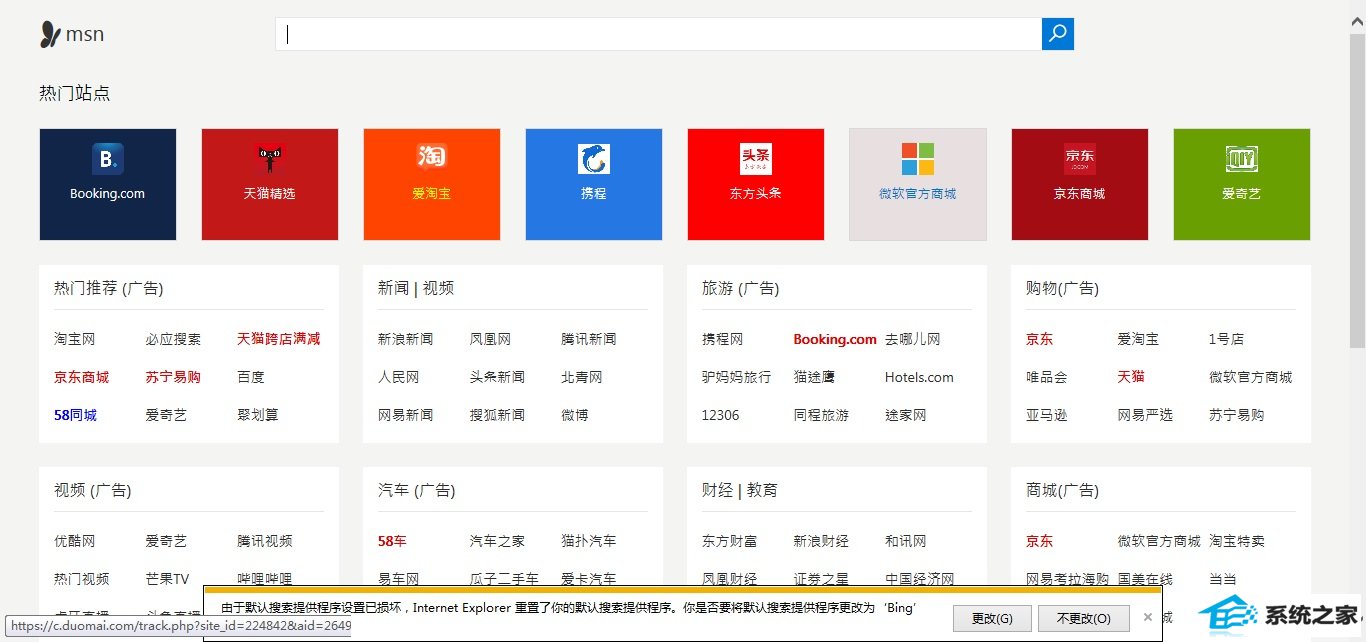Open 猫扑汽车 link
Viewport: 1366px width, 642px height.
[x=589, y=541]
